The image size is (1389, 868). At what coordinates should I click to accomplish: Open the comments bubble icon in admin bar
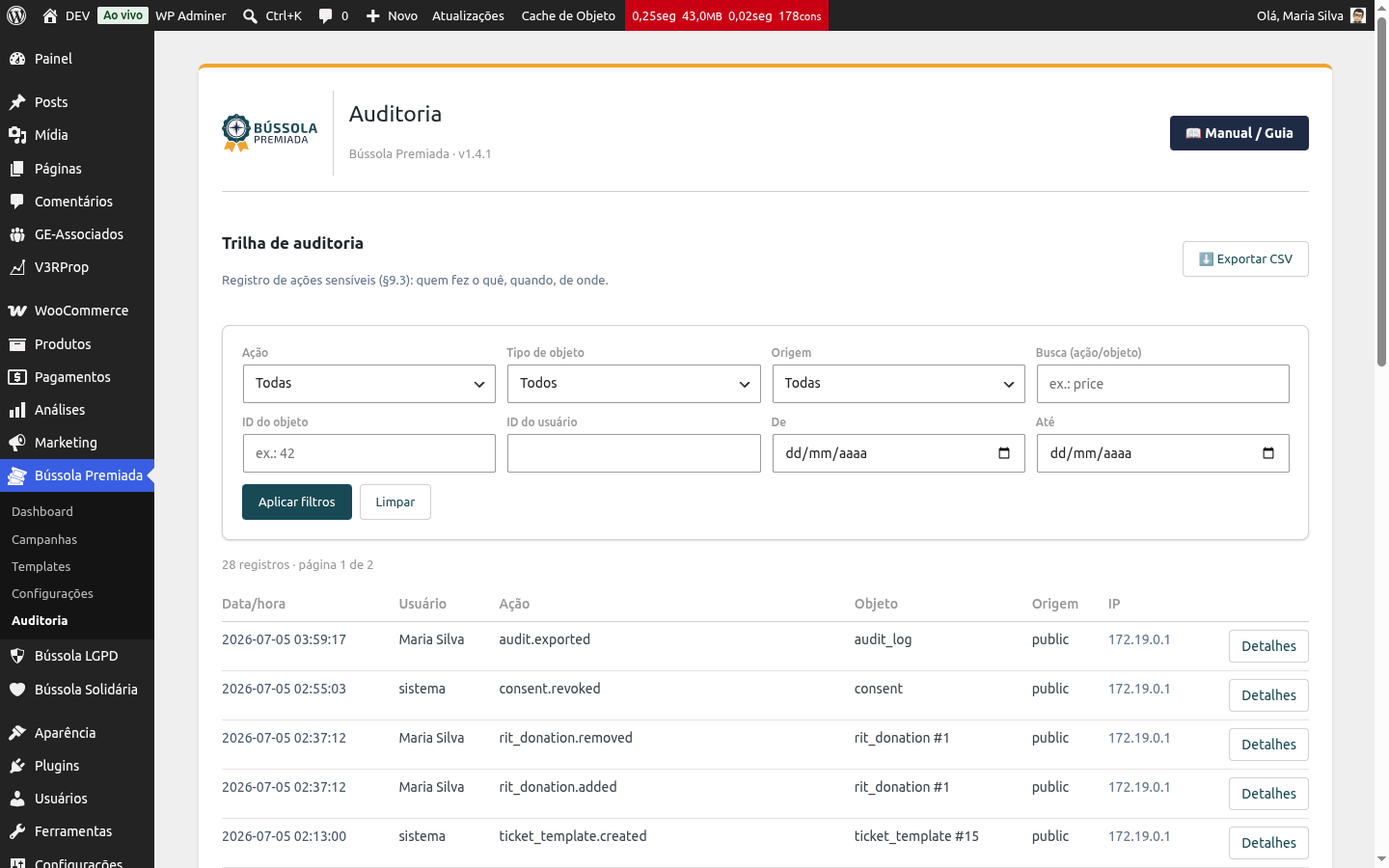(x=326, y=15)
